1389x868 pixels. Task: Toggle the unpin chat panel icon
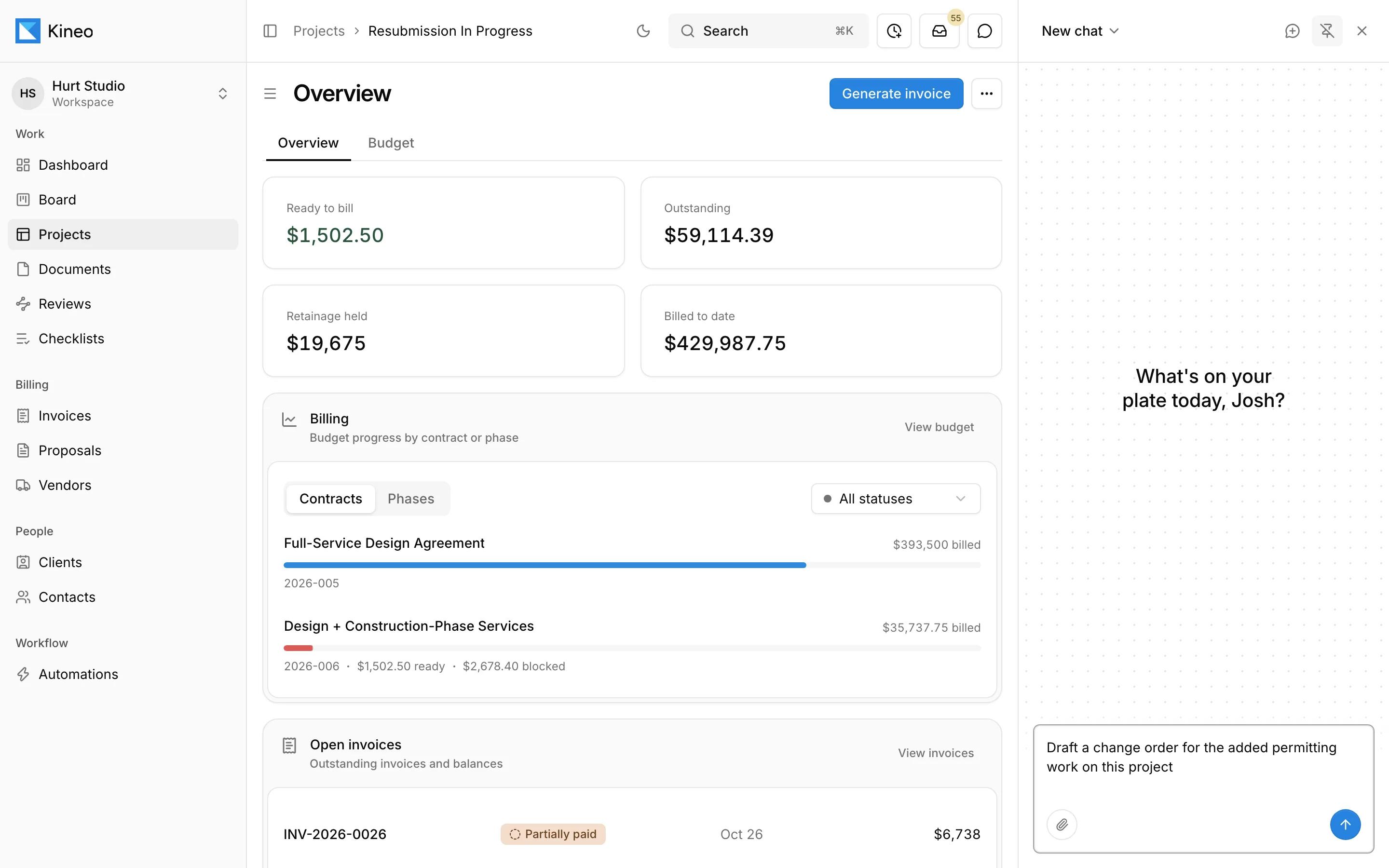pos(1327,31)
